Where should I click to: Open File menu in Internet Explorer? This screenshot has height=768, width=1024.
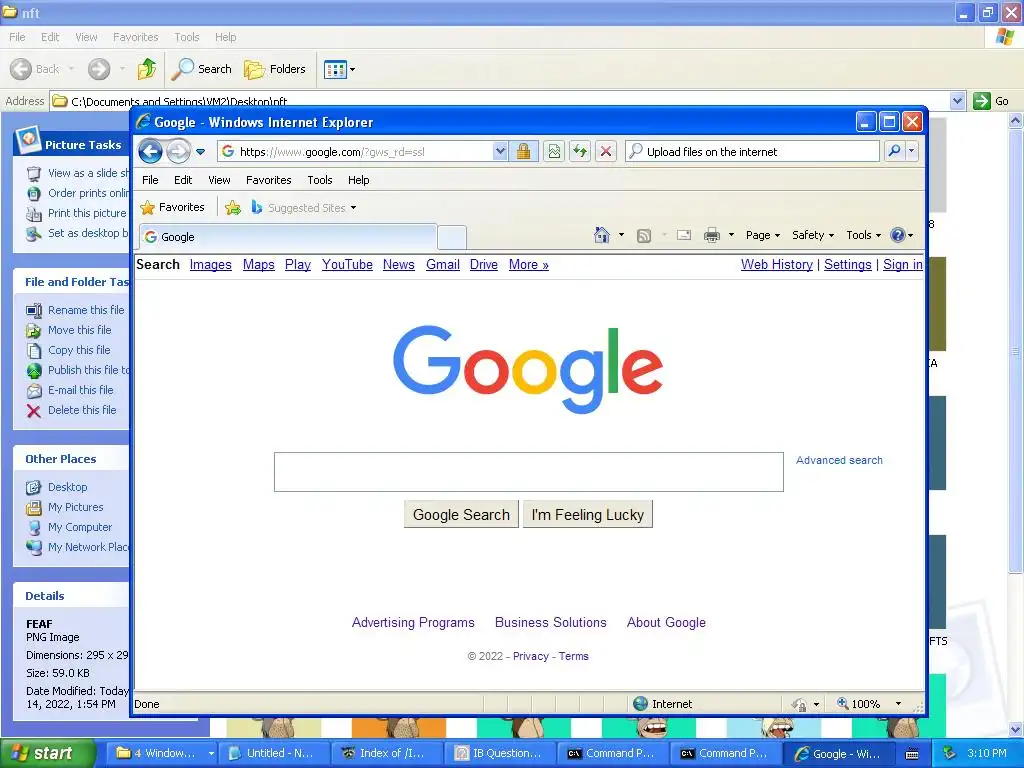tap(150, 180)
